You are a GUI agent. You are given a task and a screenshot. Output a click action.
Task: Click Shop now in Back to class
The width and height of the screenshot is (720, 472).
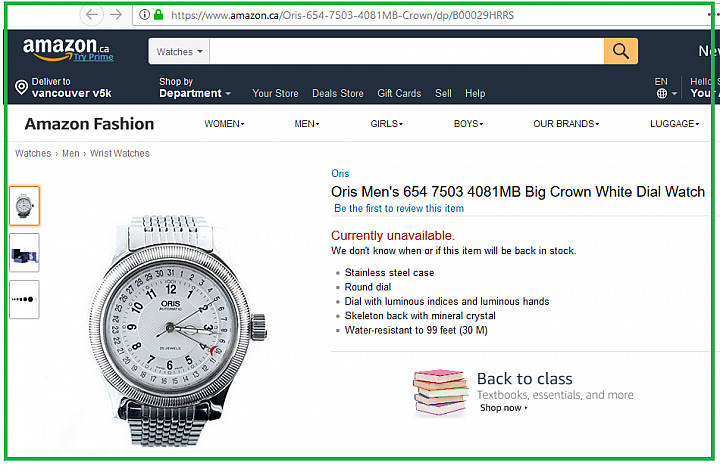(x=503, y=408)
